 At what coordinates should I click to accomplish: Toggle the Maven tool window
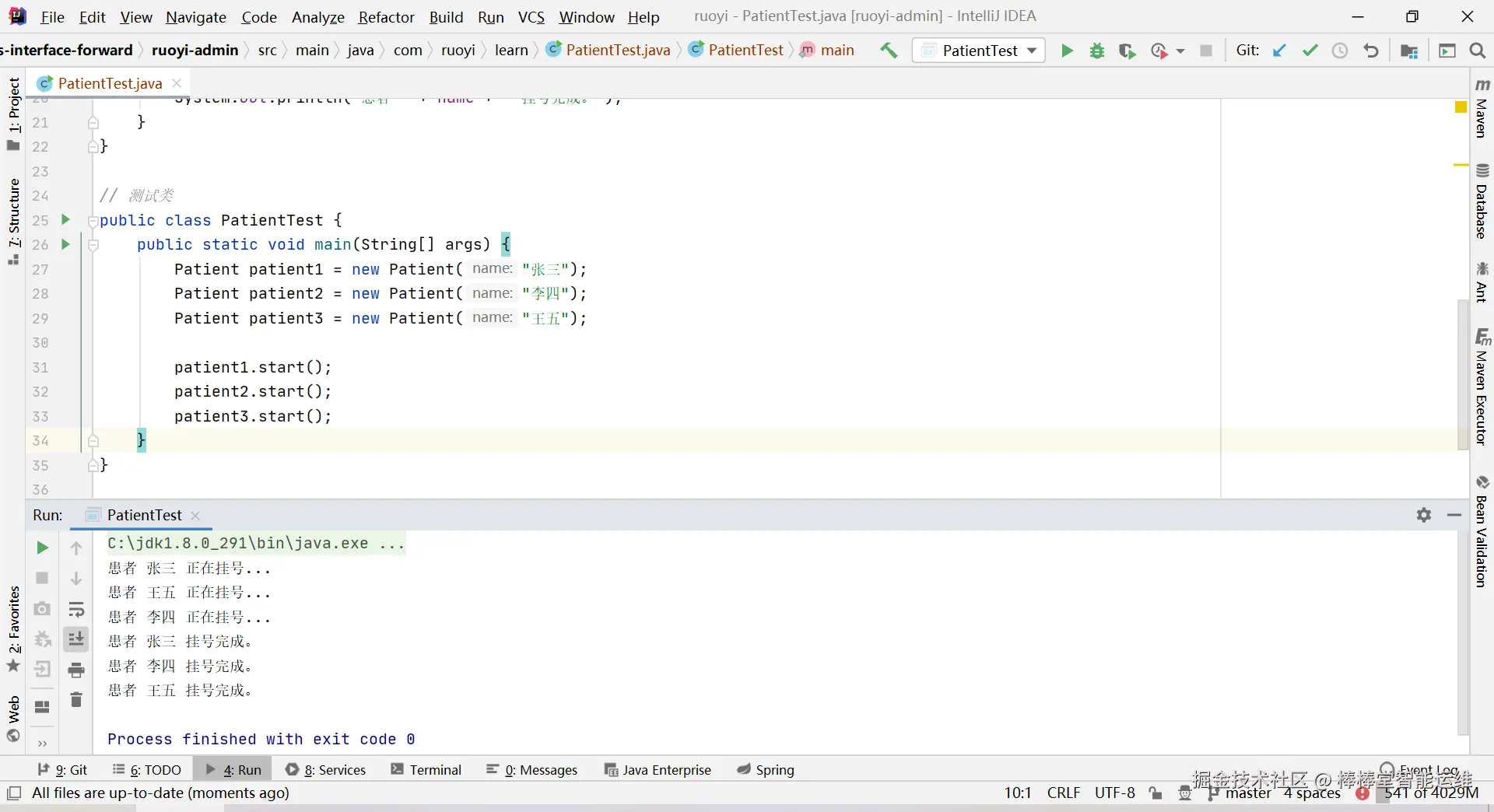pyautogui.click(x=1482, y=108)
